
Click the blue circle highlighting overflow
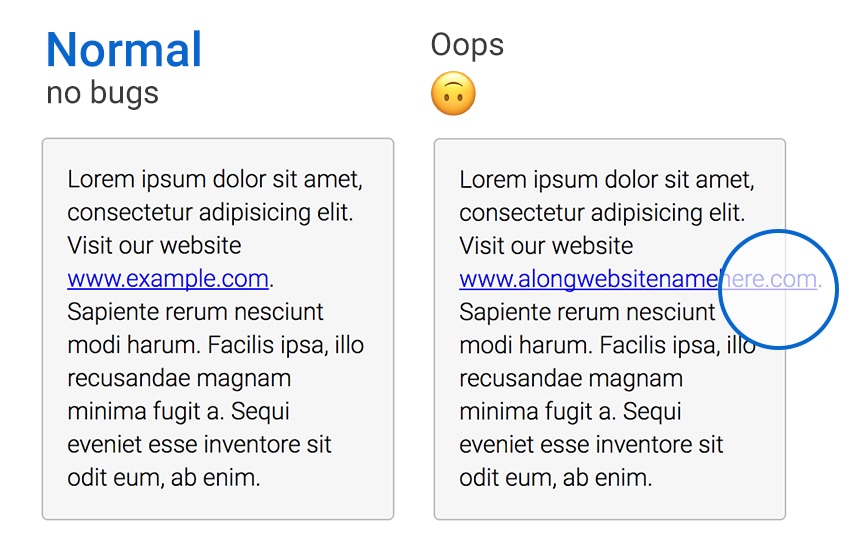coord(778,289)
